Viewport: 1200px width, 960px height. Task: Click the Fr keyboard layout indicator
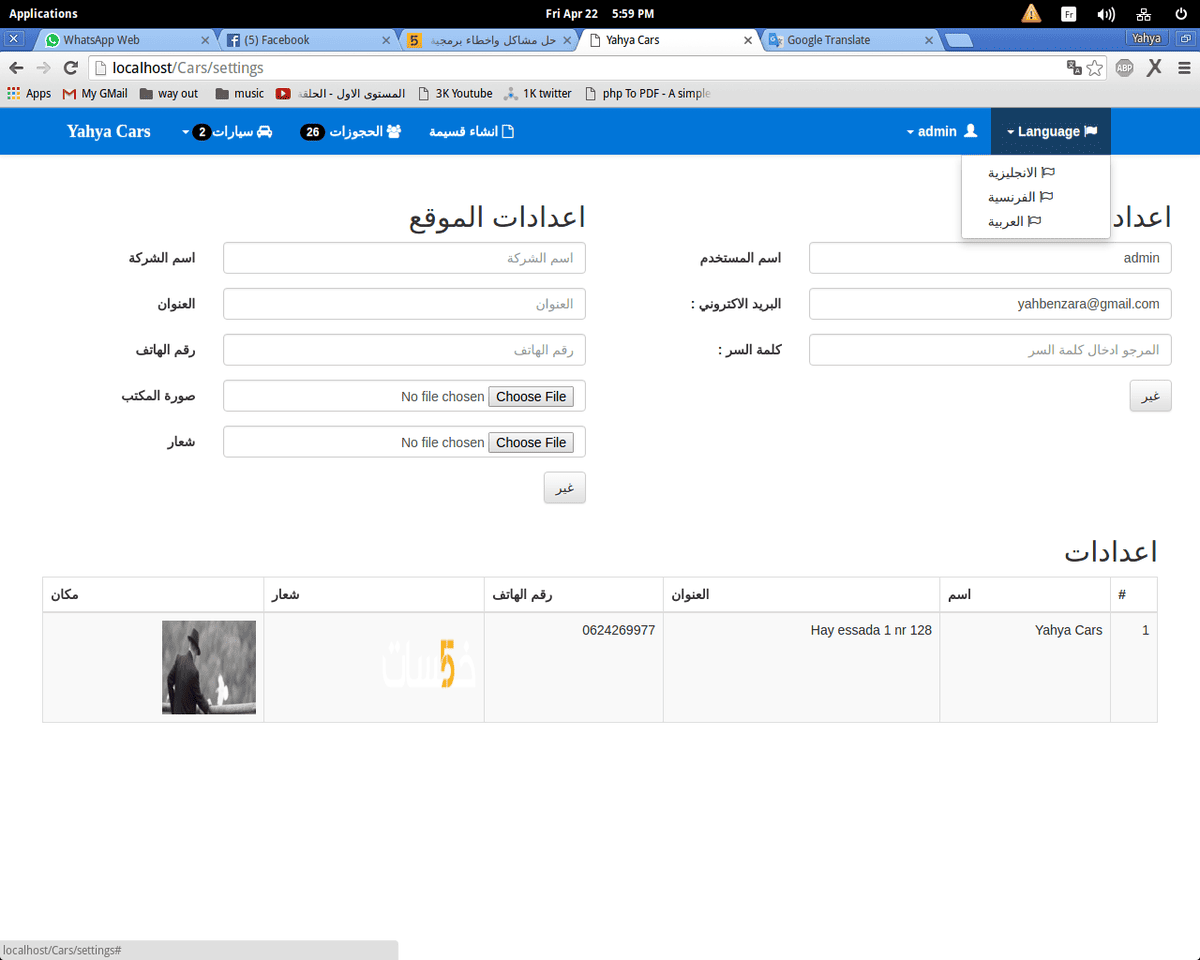(1069, 13)
